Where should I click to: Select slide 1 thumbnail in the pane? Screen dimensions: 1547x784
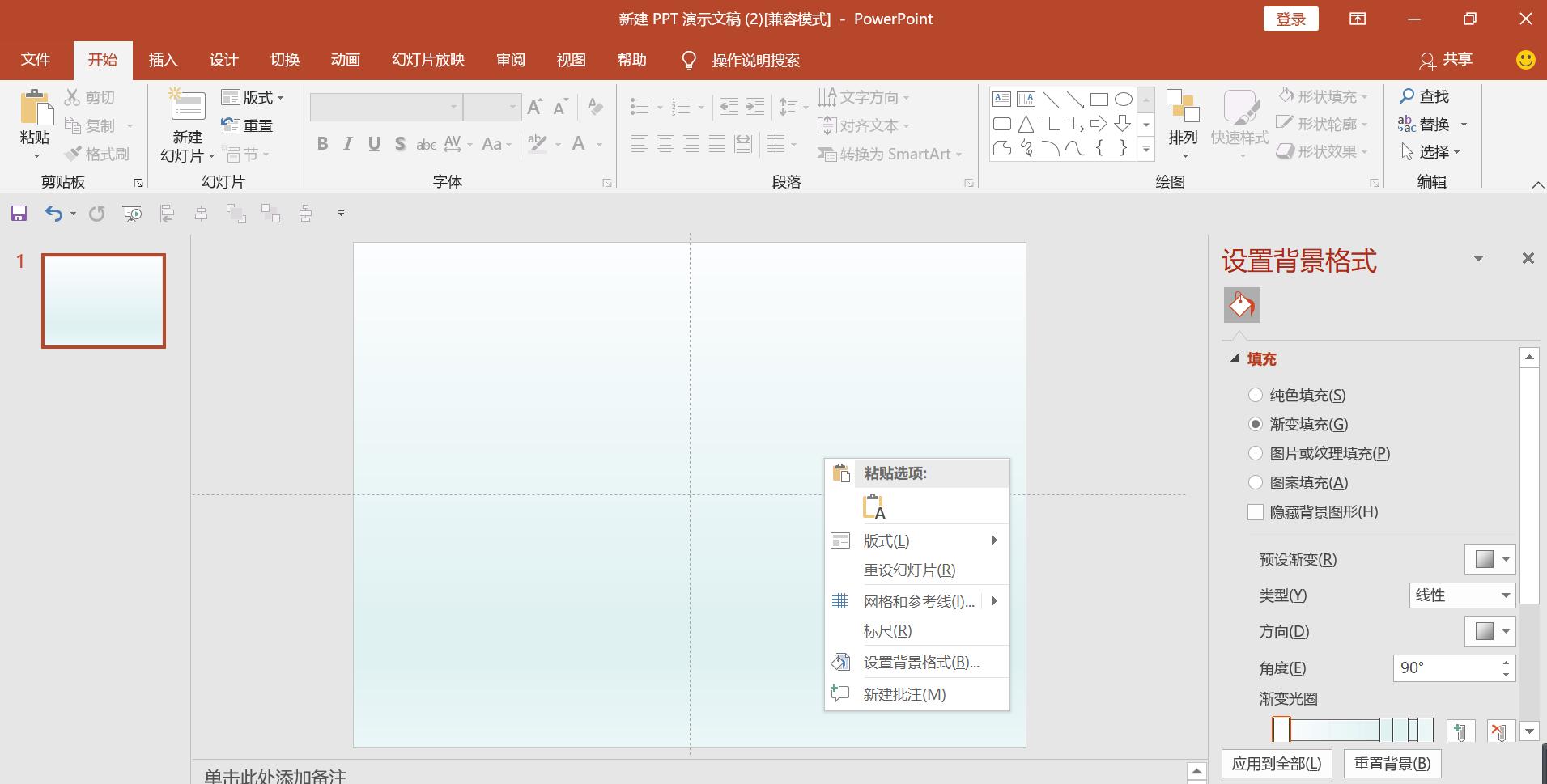click(x=103, y=299)
